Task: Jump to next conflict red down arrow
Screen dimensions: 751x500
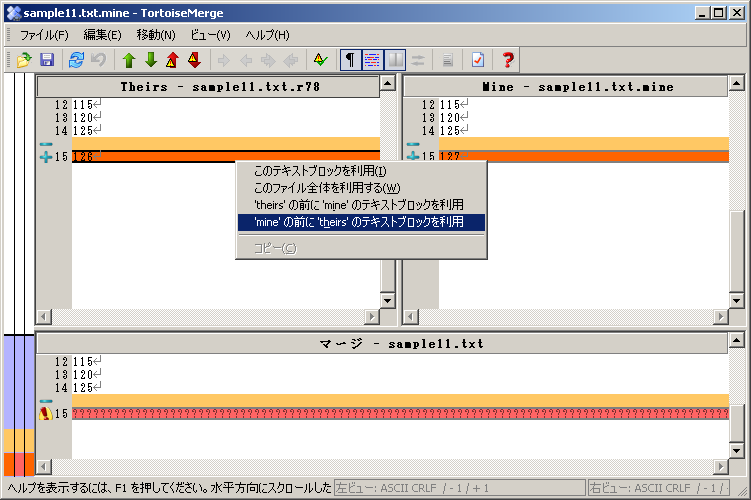Action: [x=194, y=60]
